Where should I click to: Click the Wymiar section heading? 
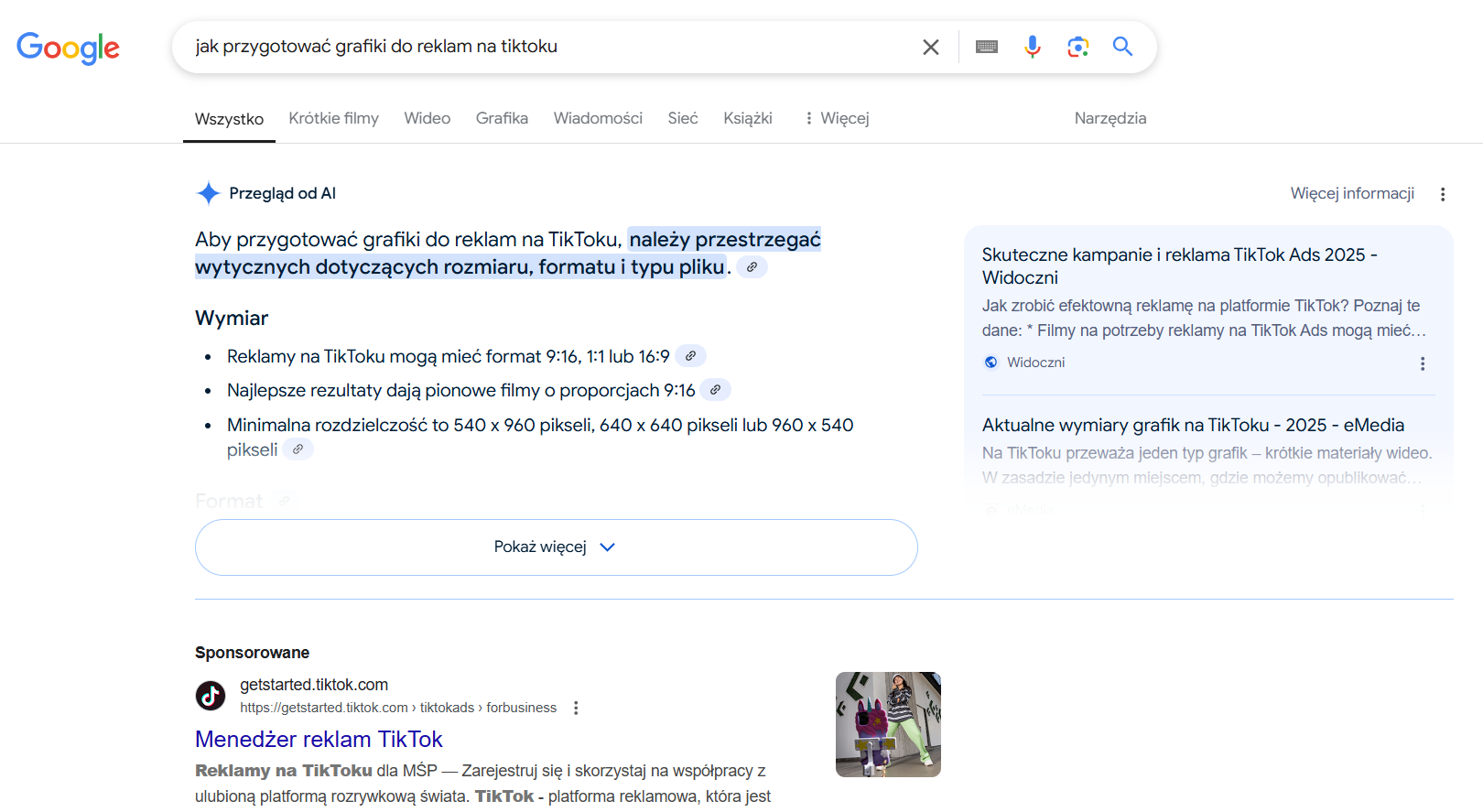(232, 318)
